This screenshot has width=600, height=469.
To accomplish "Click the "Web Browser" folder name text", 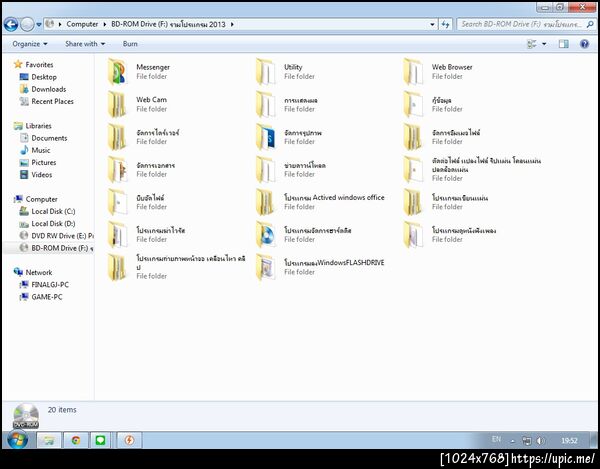I will click(452, 67).
